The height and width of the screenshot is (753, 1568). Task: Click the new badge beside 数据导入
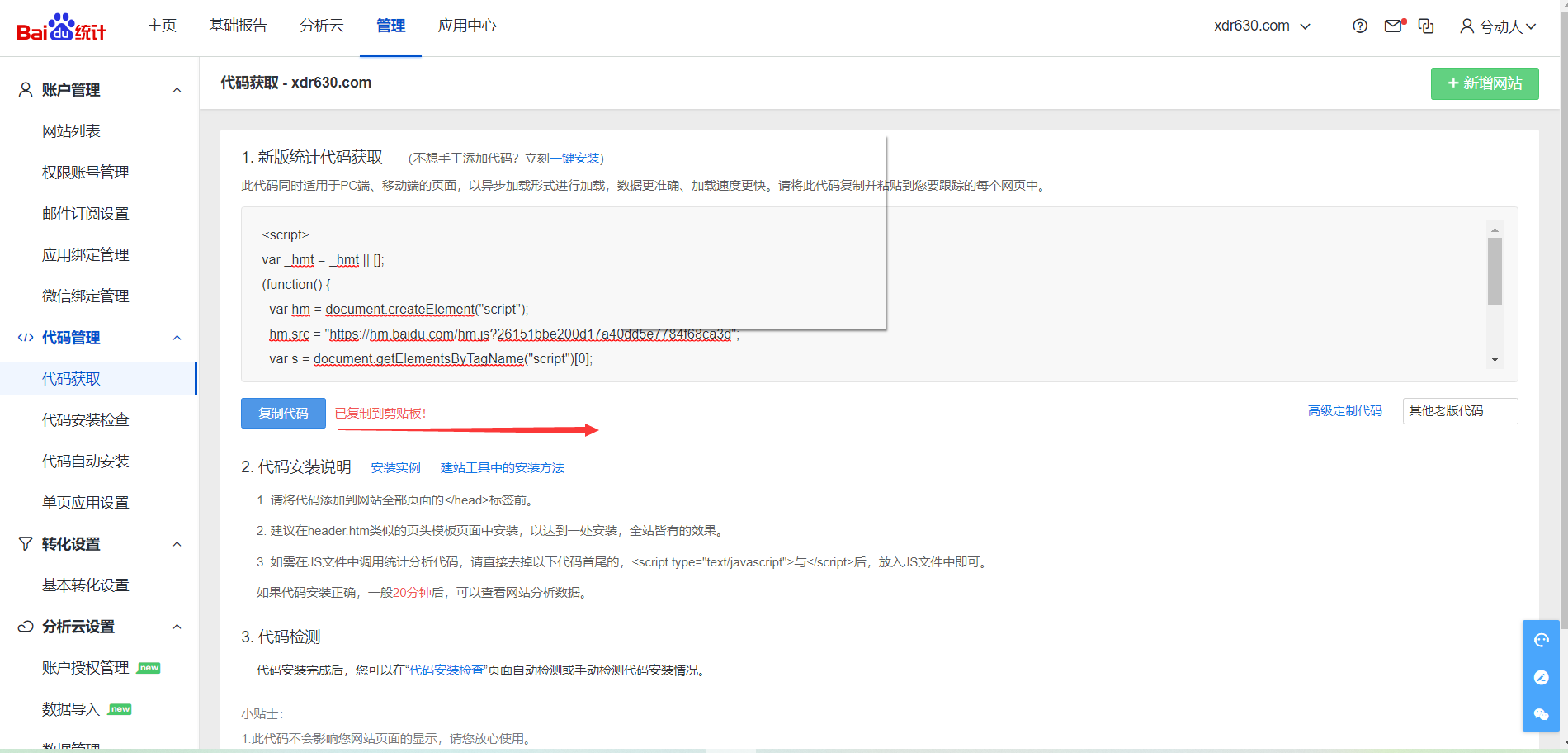click(x=120, y=708)
